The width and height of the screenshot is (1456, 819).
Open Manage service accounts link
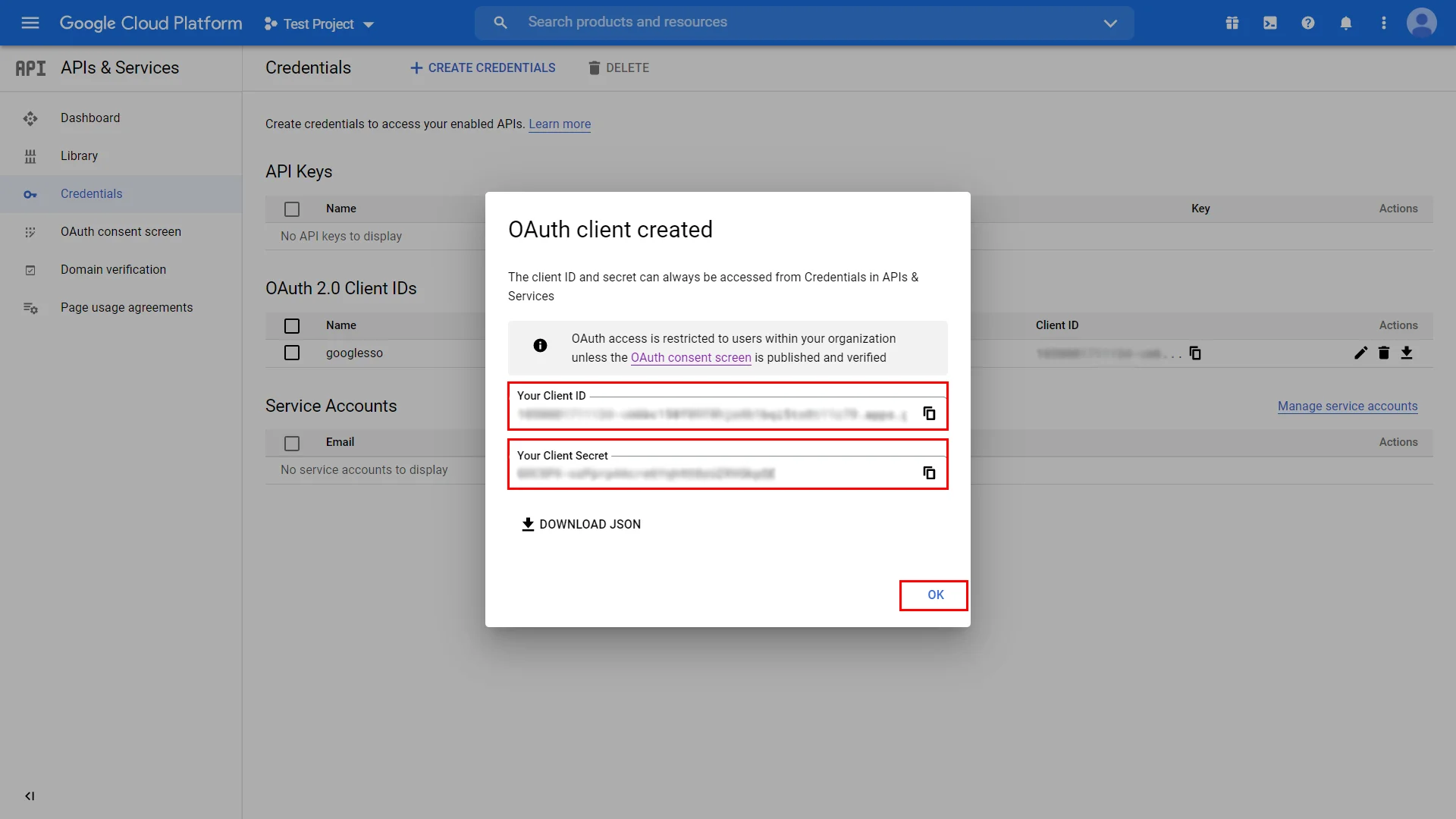pyautogui.click(x=1348, y=406)
